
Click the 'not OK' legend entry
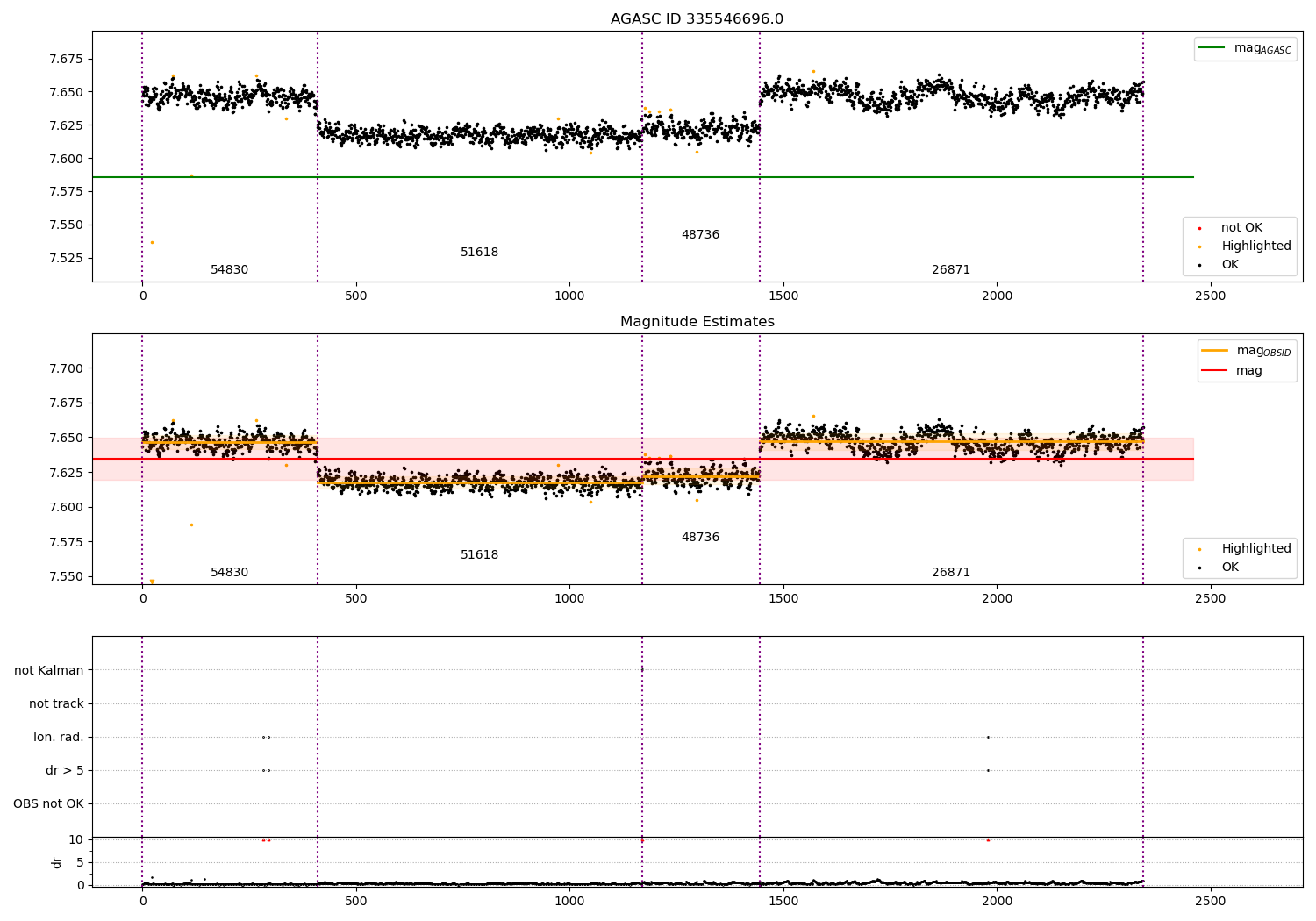pyautogui.click(x=1240, y=228)
